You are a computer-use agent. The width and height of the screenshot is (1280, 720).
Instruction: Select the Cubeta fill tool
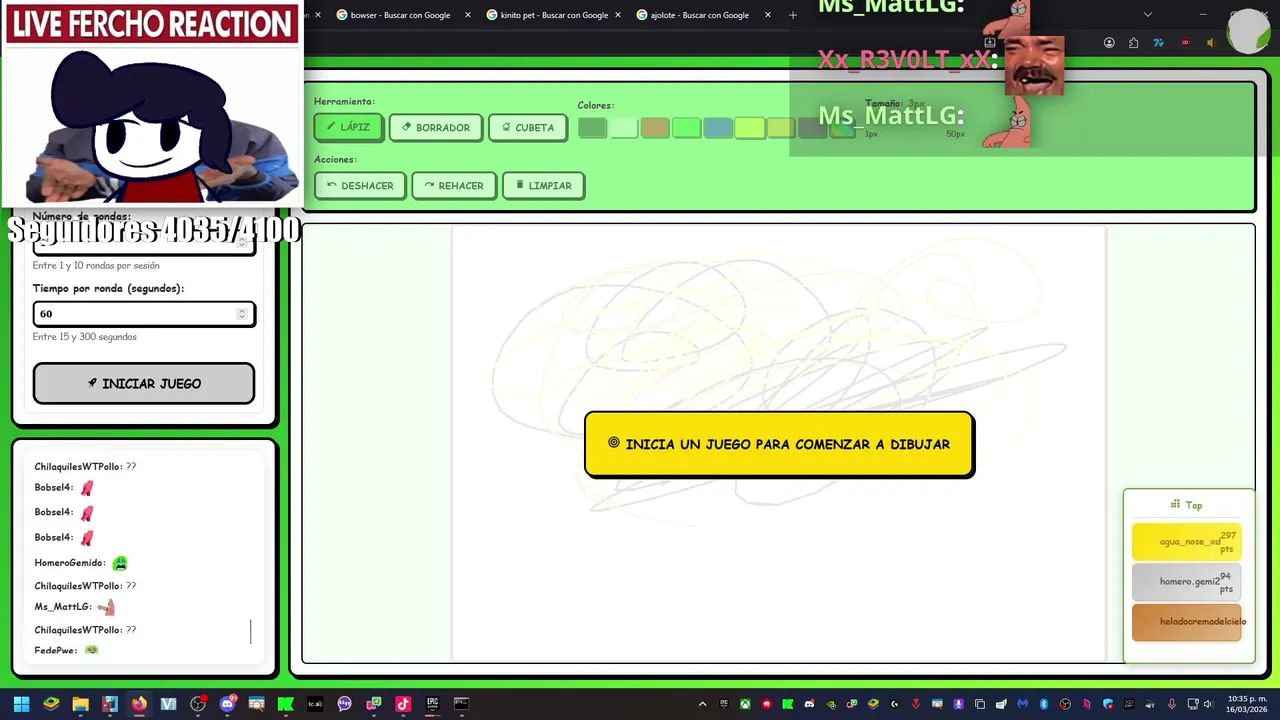[x=528, y=127]
